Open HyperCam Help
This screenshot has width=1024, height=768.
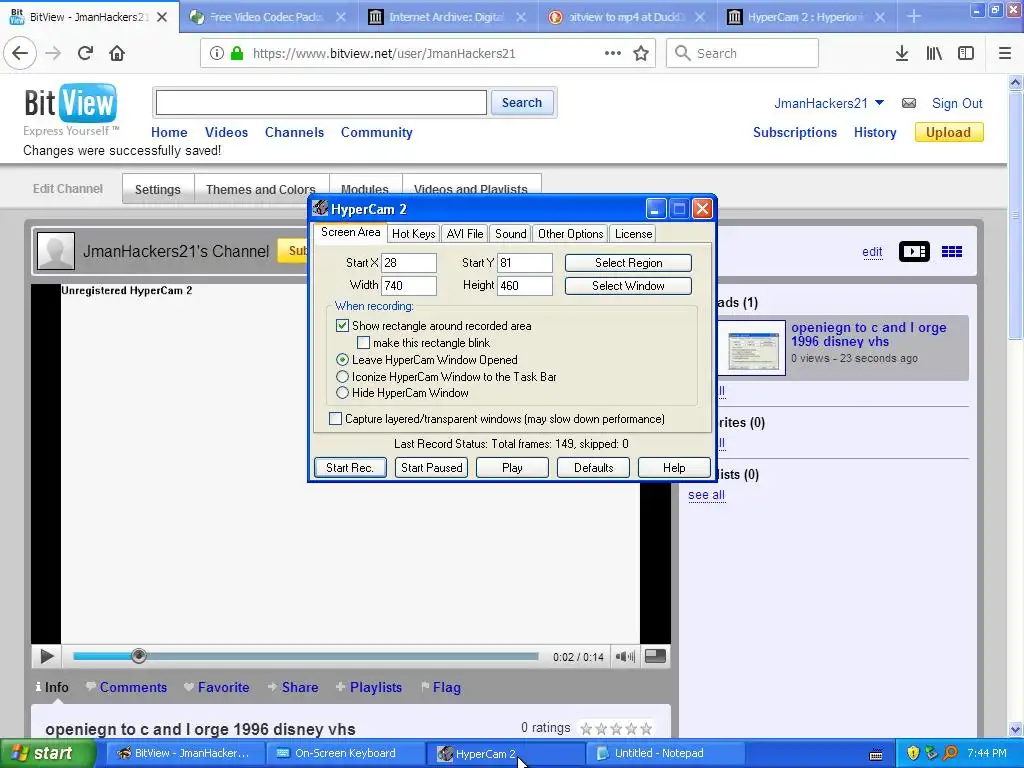pyautogui.click(x=674, y=468)
